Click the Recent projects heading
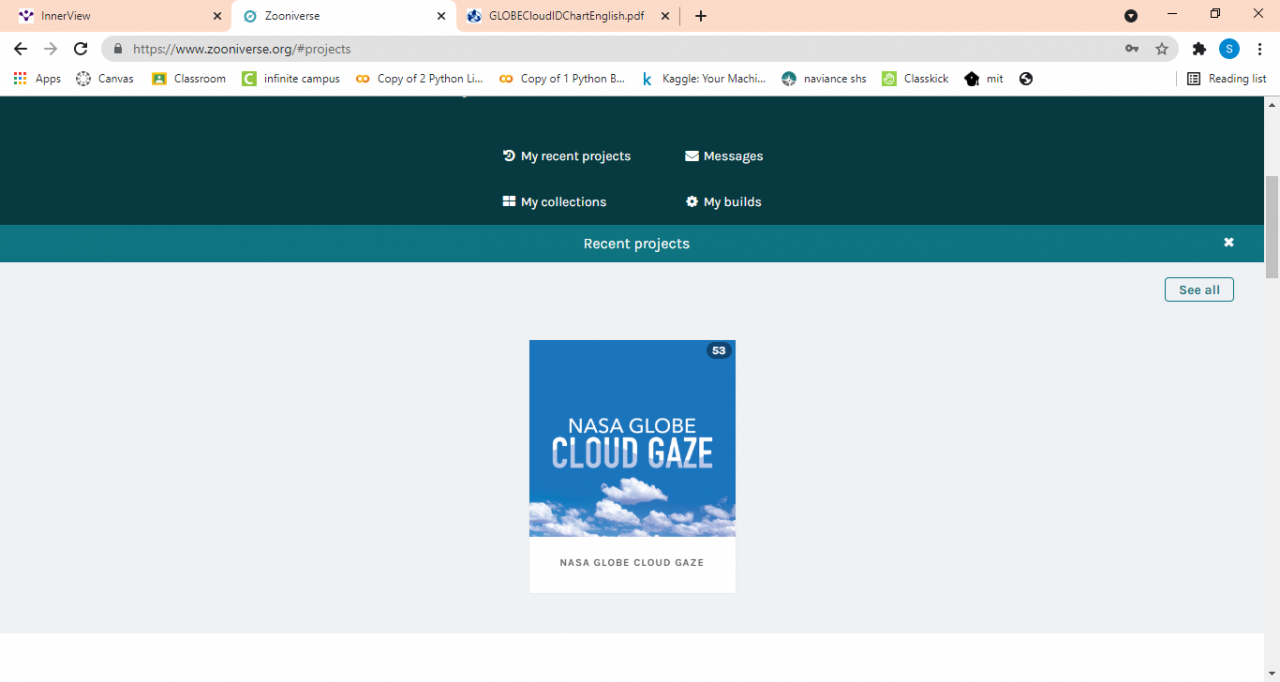Screen dimensions: 1280x682 point(636,244)
